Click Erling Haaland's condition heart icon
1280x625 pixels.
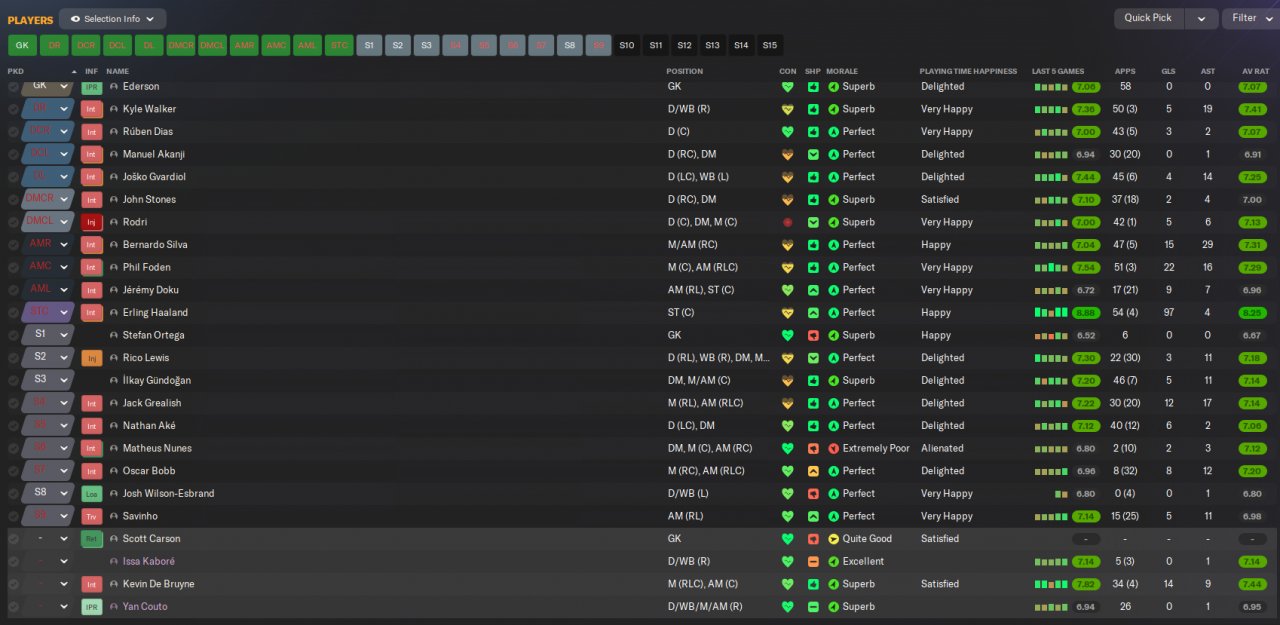pos(787,313)
